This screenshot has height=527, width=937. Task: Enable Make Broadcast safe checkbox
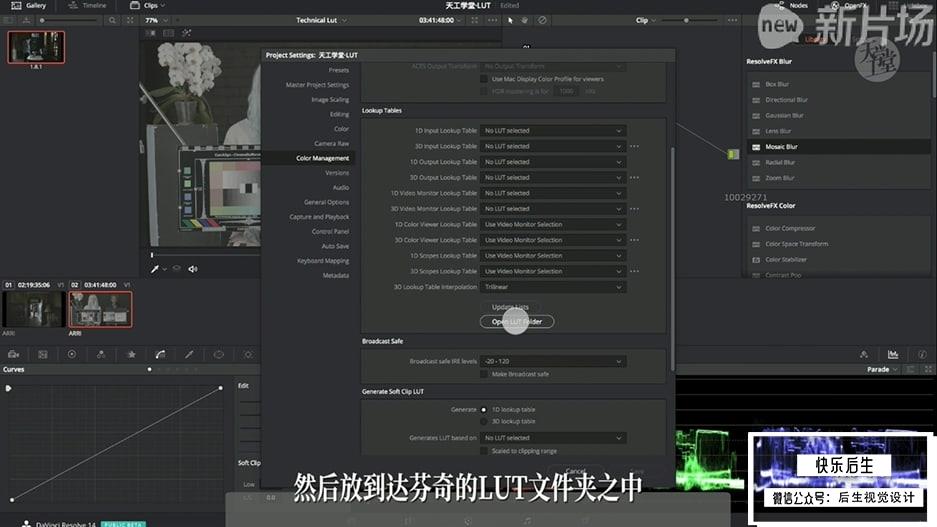pyautogui.click(x=484, y=374)
